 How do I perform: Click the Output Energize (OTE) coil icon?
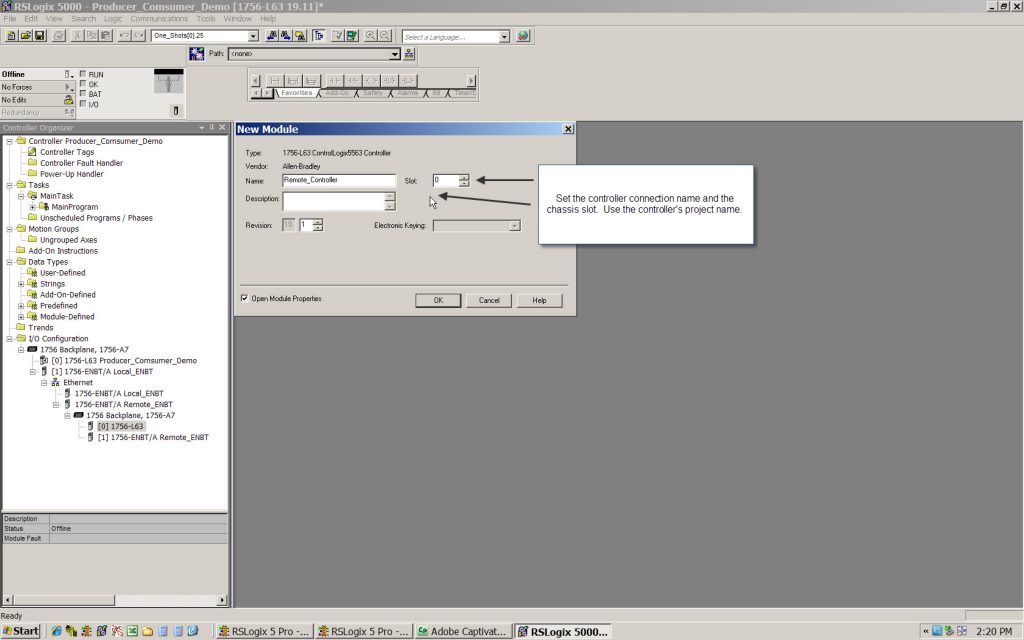pyautogui.click(x=371, y=81)
